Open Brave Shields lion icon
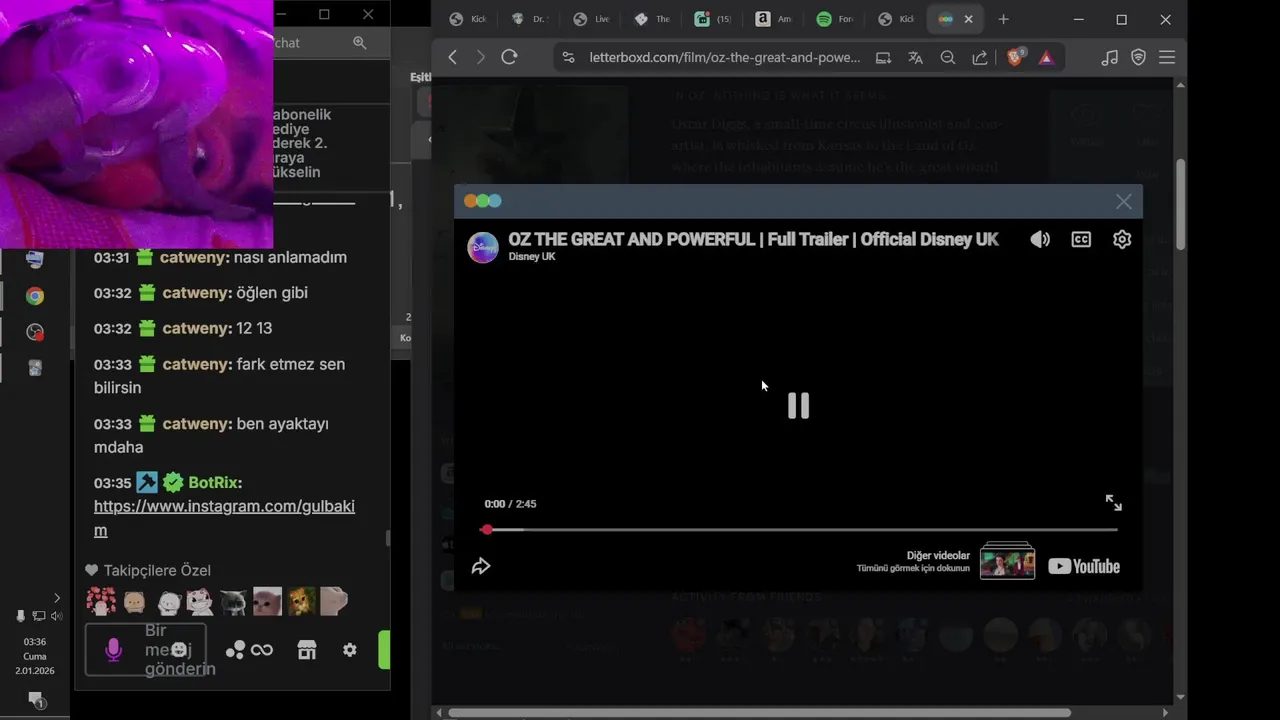The width and height of the screenshot is (1280, 720). [x=1015, y=57]
